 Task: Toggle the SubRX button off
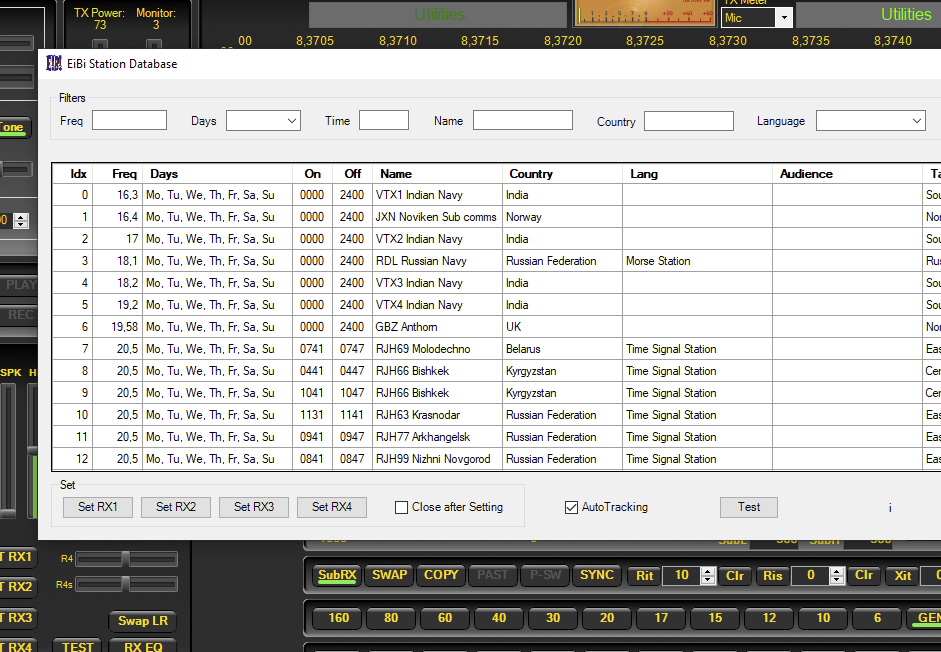337,575
